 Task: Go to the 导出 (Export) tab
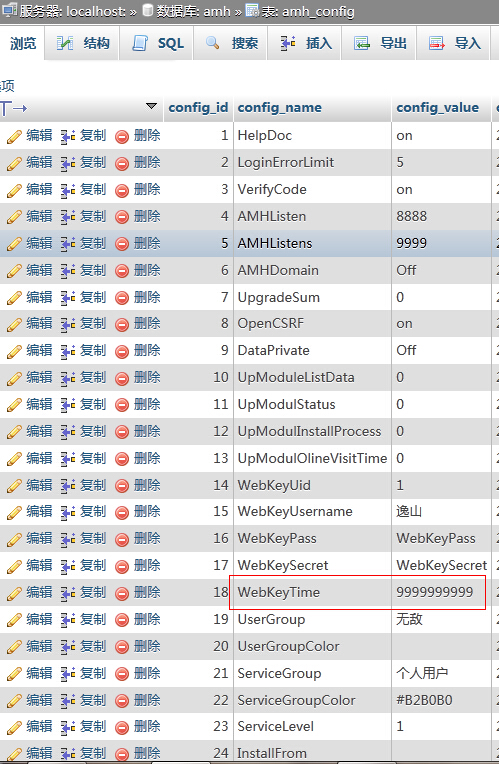380,43
